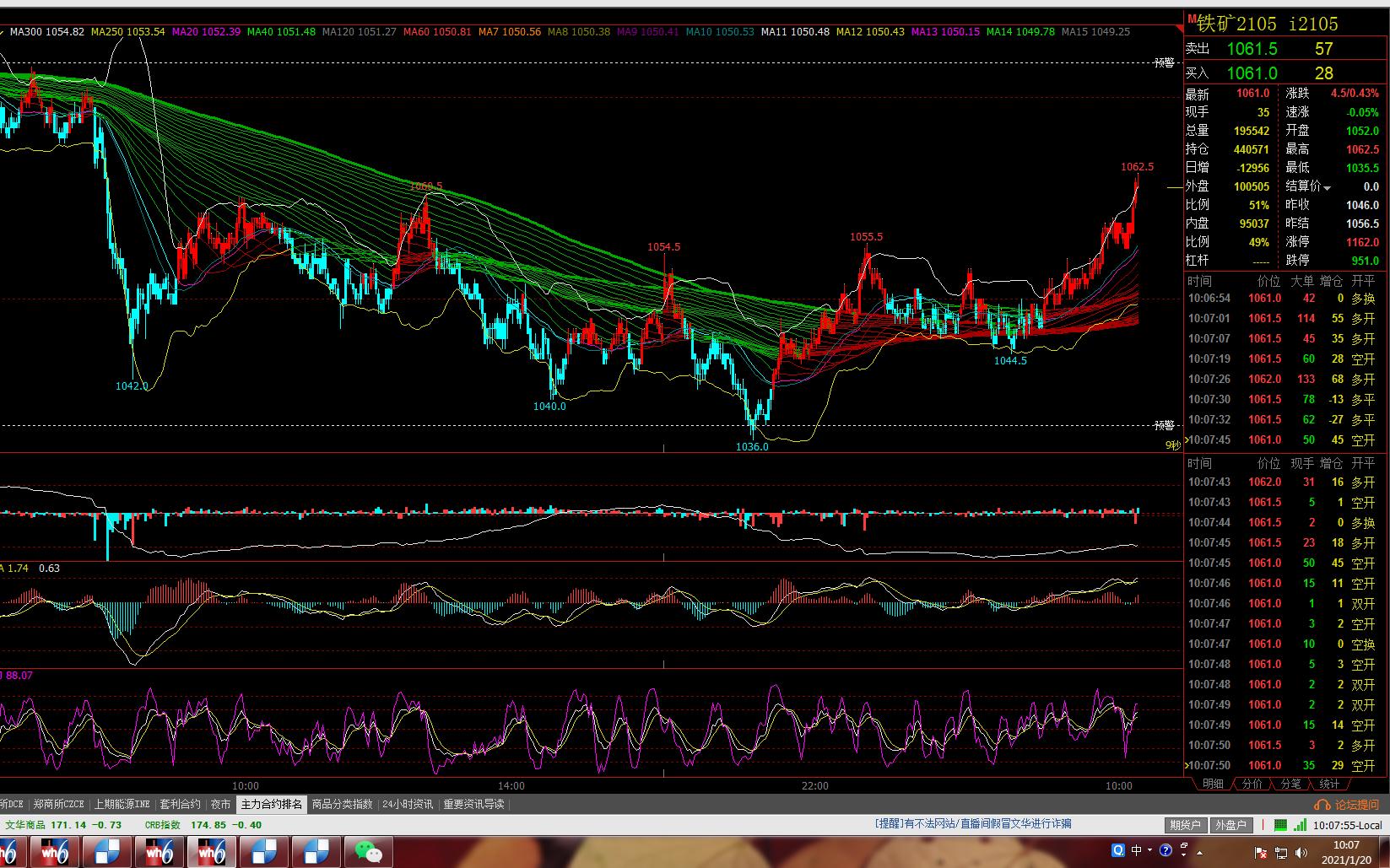The height and width of the screenshot is (868, 1390).
Task: Click the Q input method icon
Action: click(1119, 850)
